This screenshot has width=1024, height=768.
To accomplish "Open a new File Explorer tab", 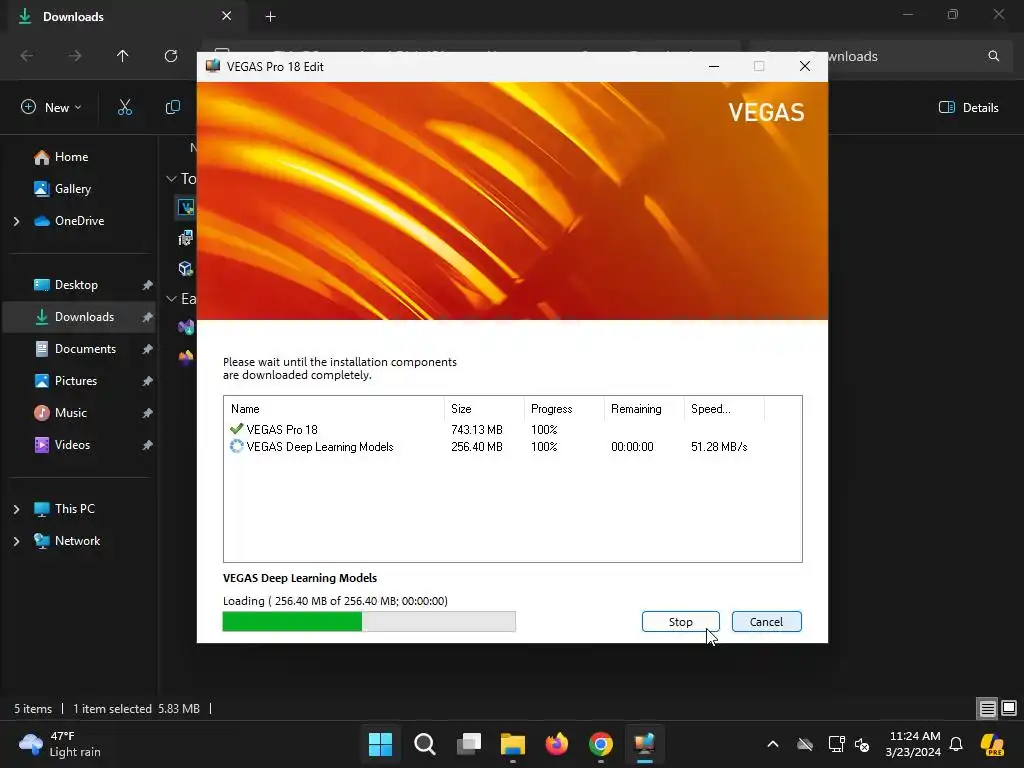I will click(270, 17).
